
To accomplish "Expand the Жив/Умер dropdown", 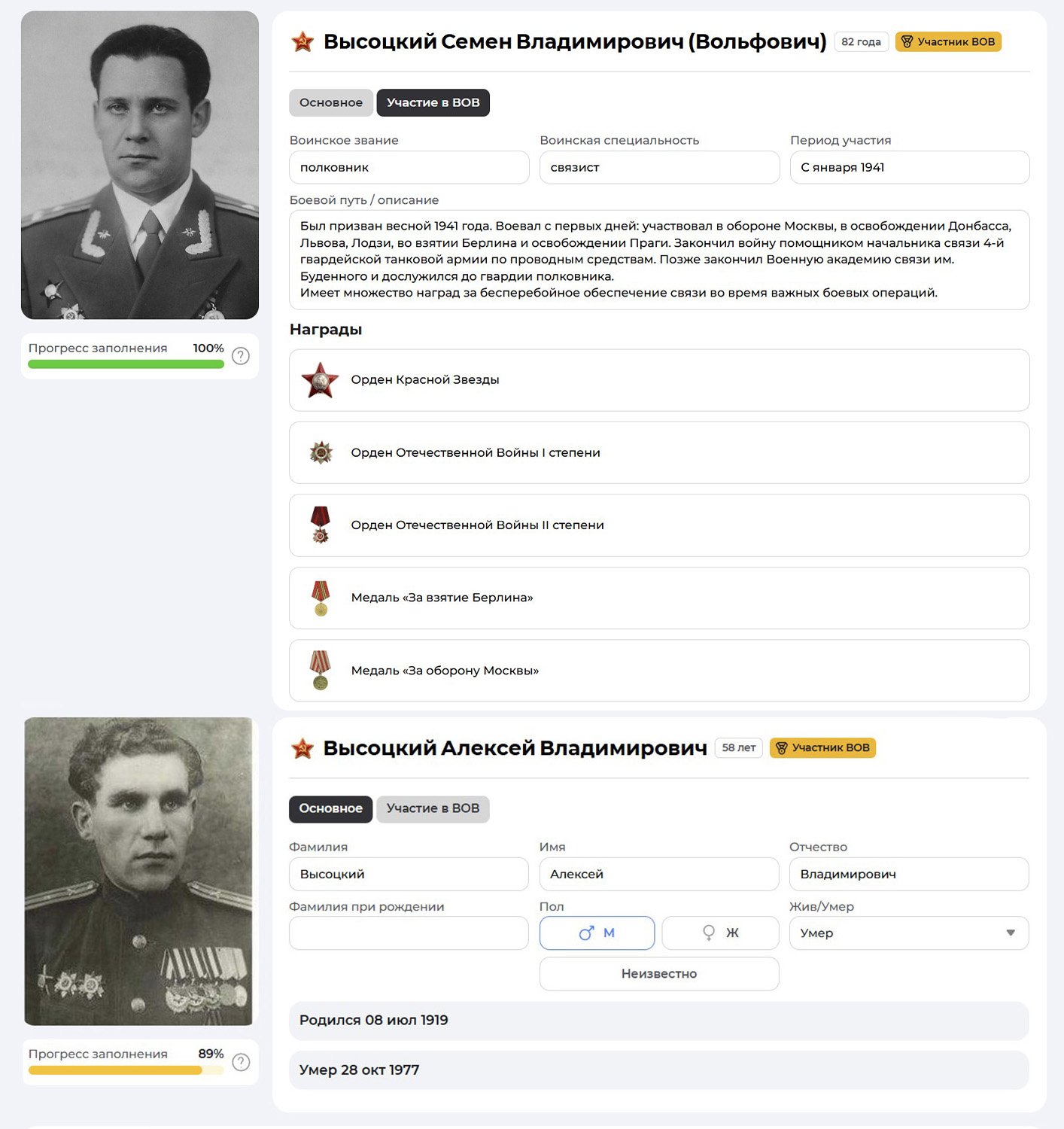I will coord(909,933).
